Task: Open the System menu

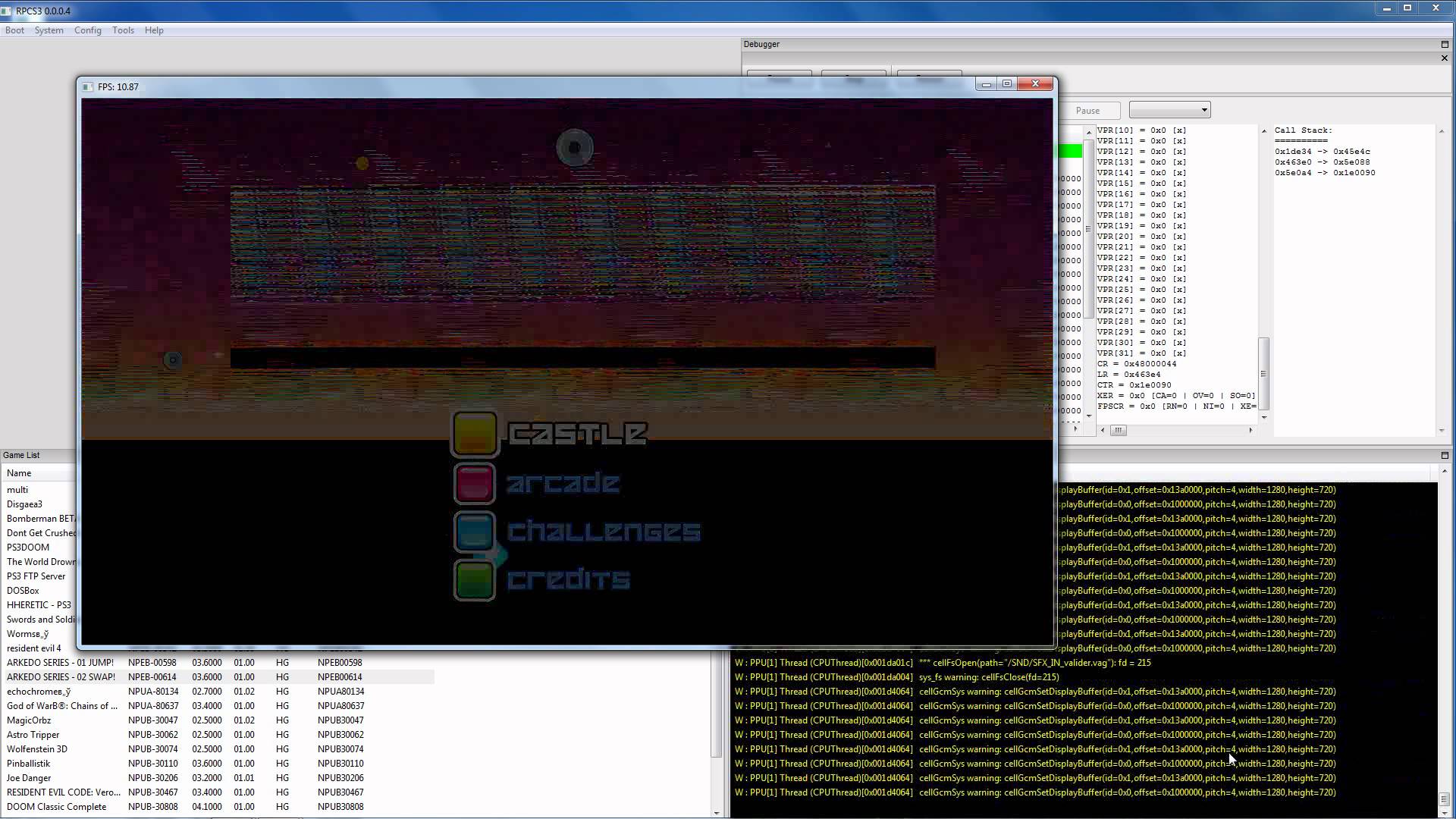Action: pos(49,30)
